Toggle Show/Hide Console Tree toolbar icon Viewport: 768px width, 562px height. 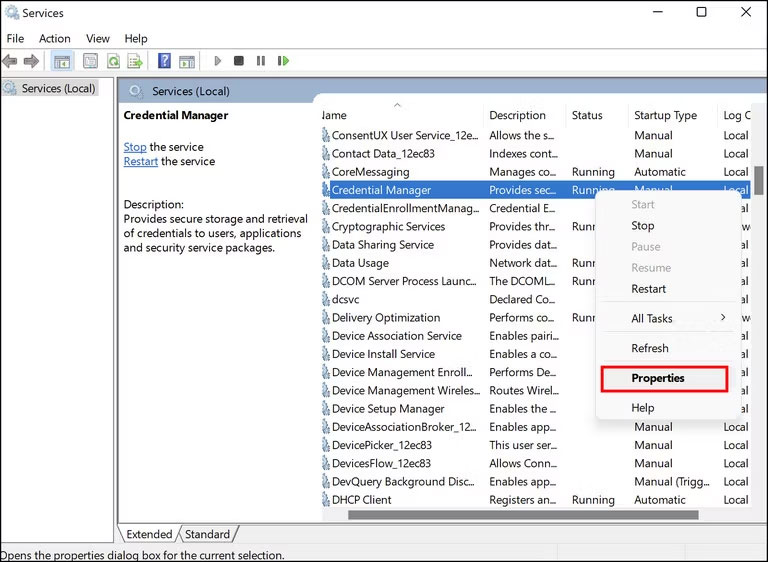tap(62, 61)
